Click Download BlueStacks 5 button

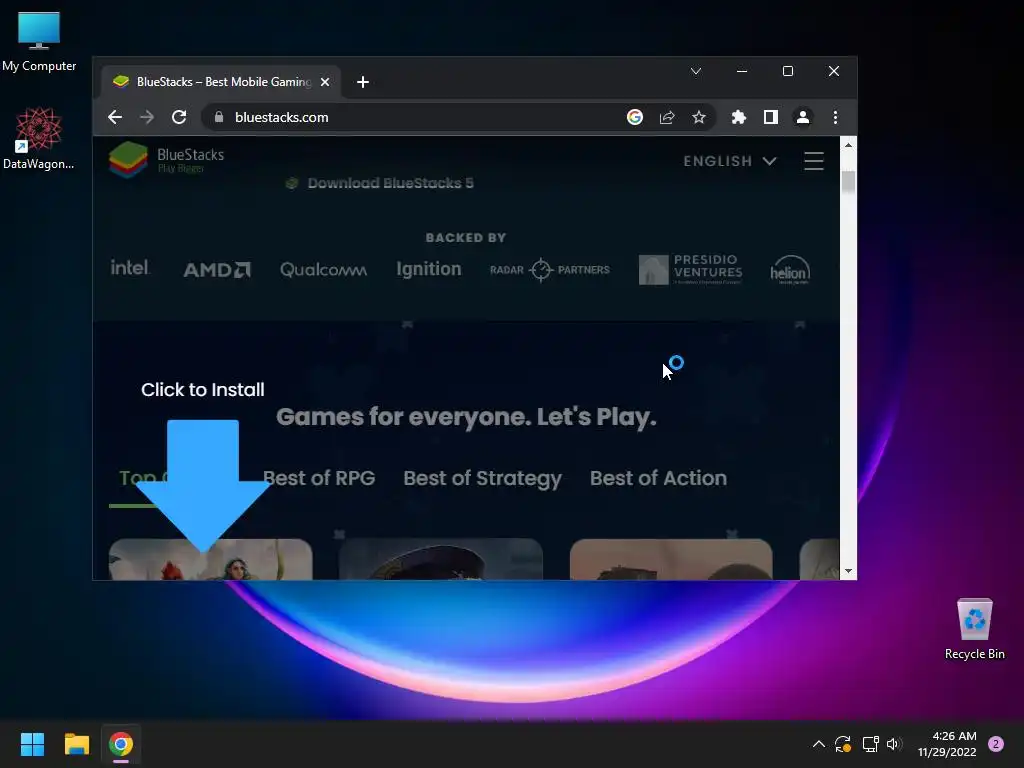[x=380, y=183]
